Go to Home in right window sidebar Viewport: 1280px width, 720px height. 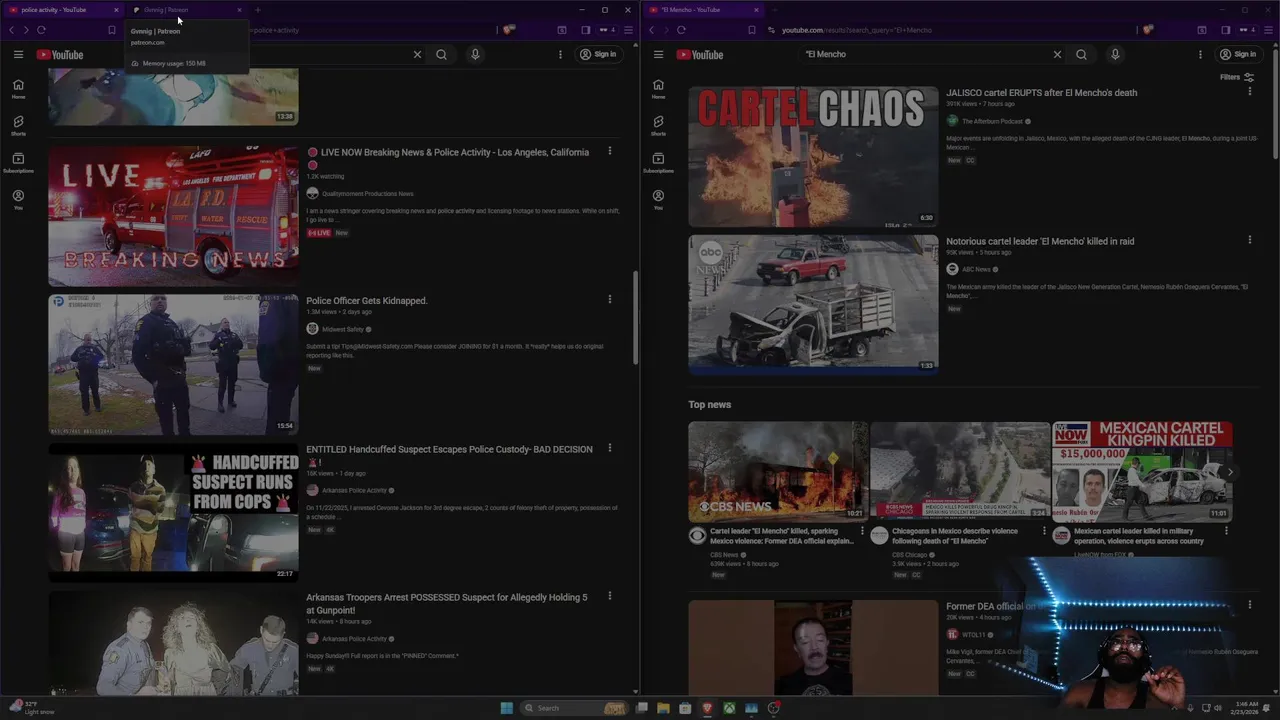pos(658,89)
